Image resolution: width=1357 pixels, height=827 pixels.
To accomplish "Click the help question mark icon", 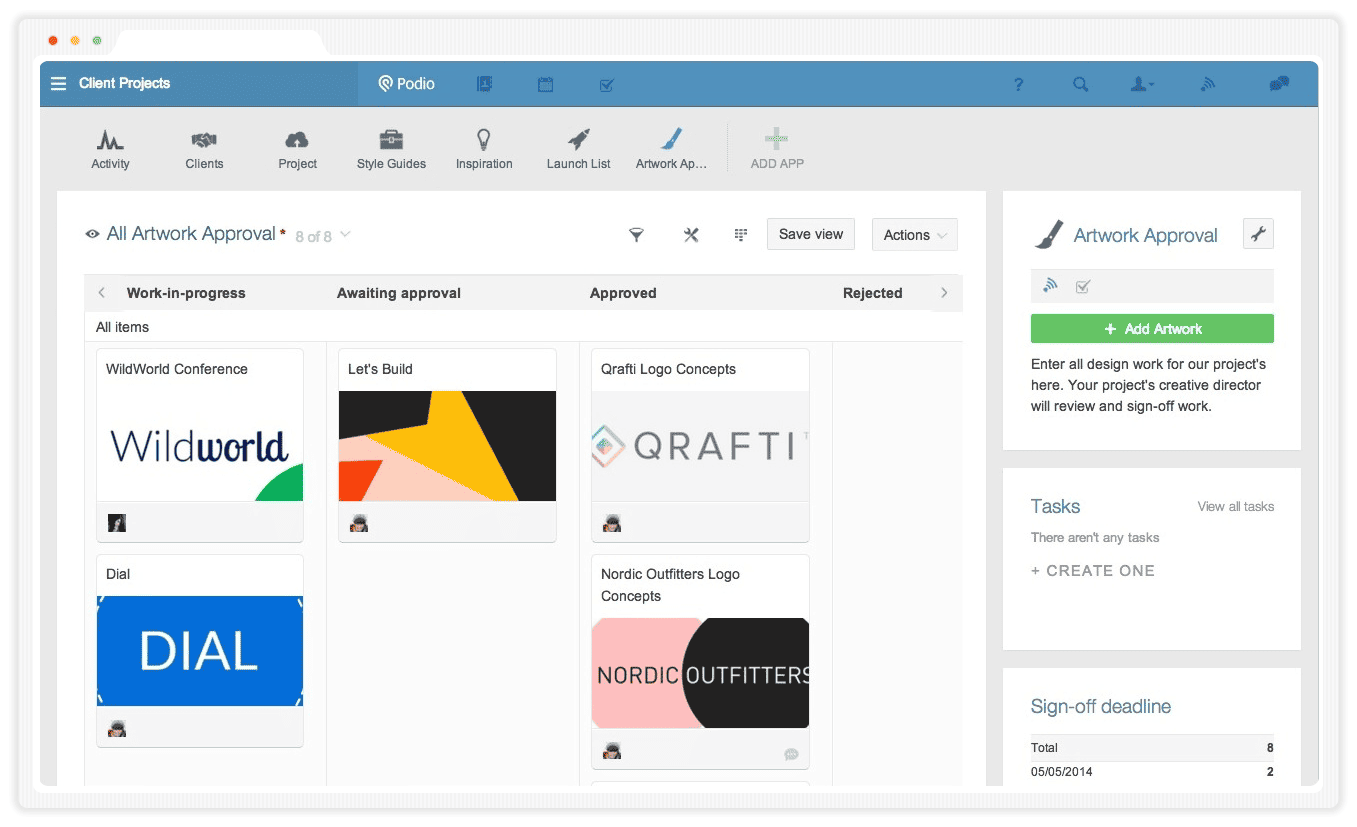I will (1018, 85).
